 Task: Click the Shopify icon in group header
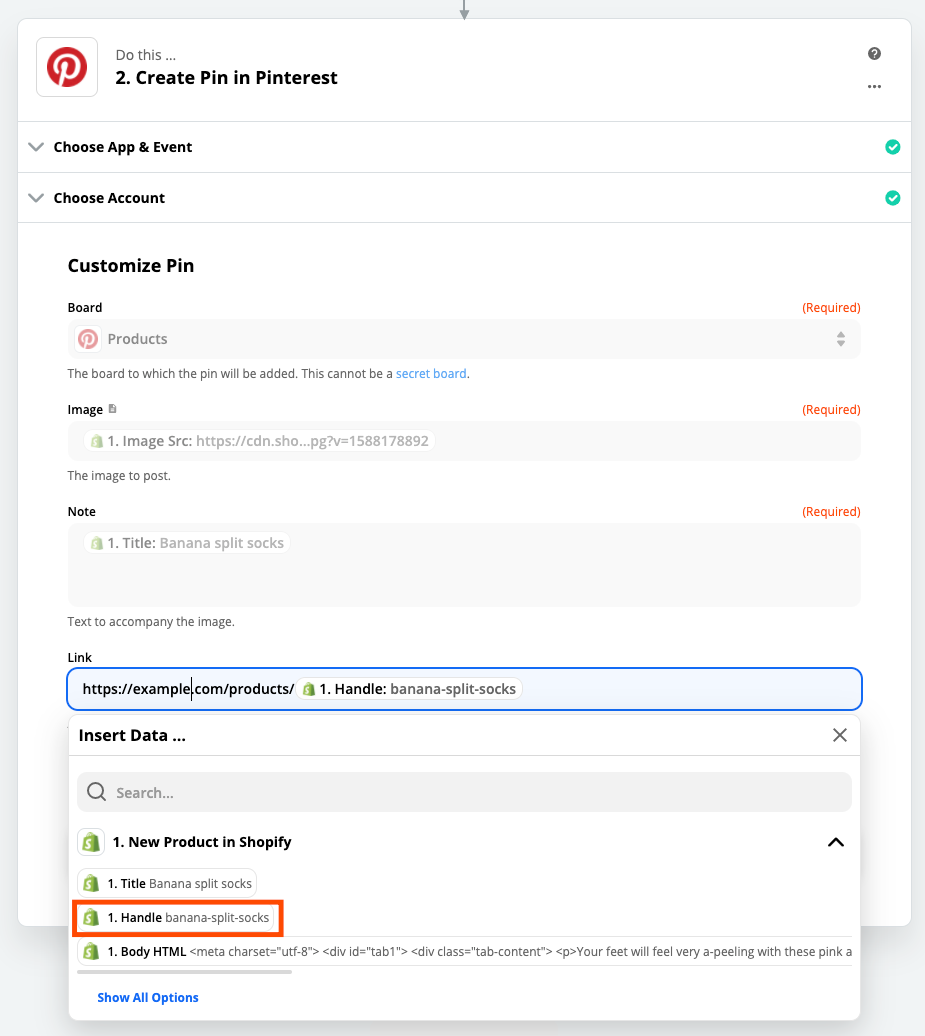click(91, 842)
